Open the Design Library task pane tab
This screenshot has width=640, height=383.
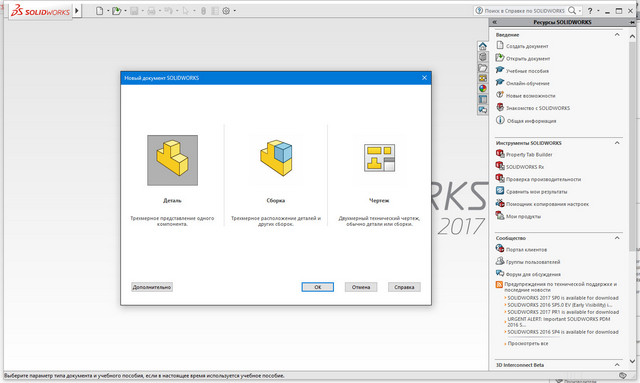482,57
